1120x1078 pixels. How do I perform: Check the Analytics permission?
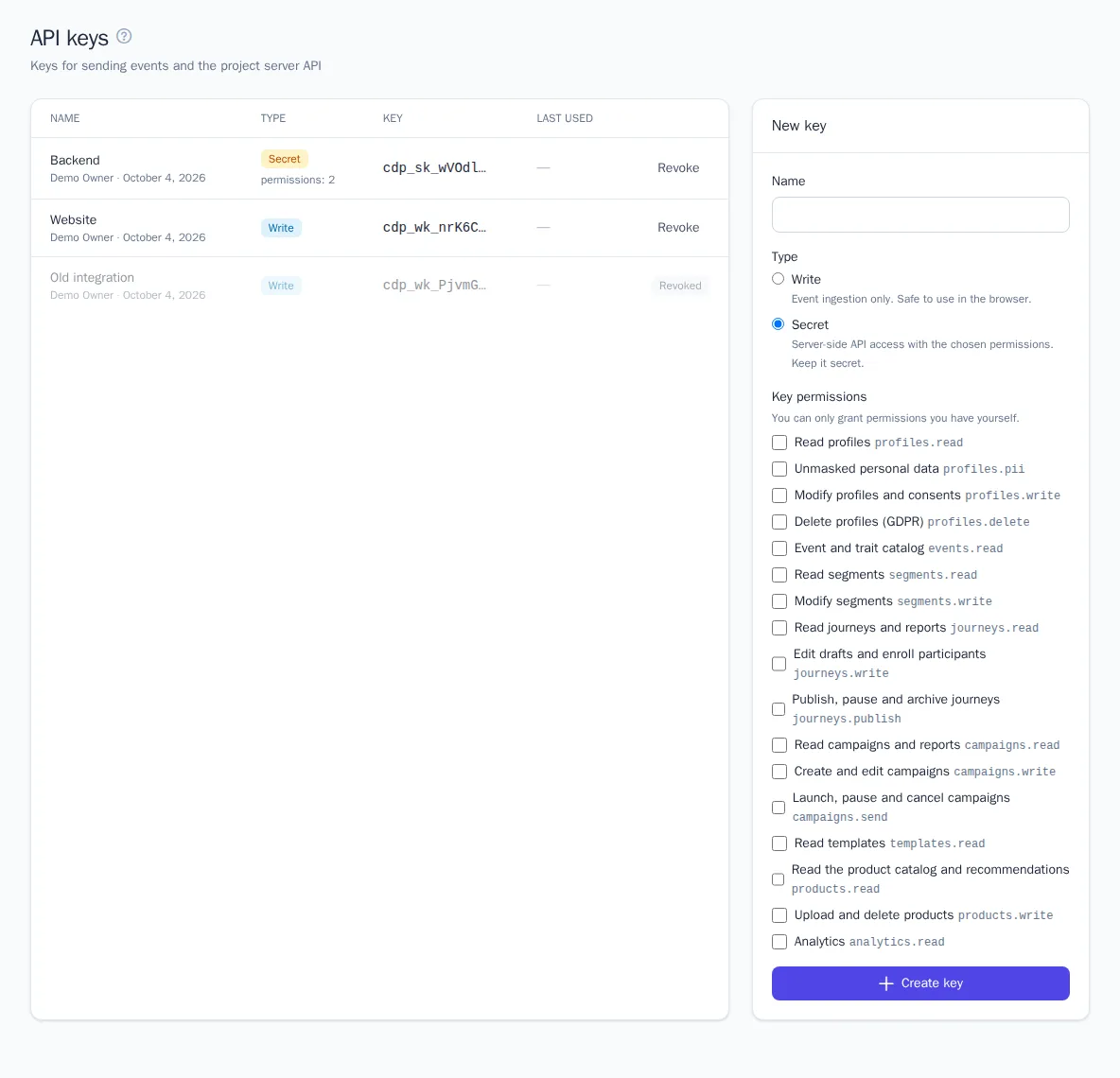(779, 942)
